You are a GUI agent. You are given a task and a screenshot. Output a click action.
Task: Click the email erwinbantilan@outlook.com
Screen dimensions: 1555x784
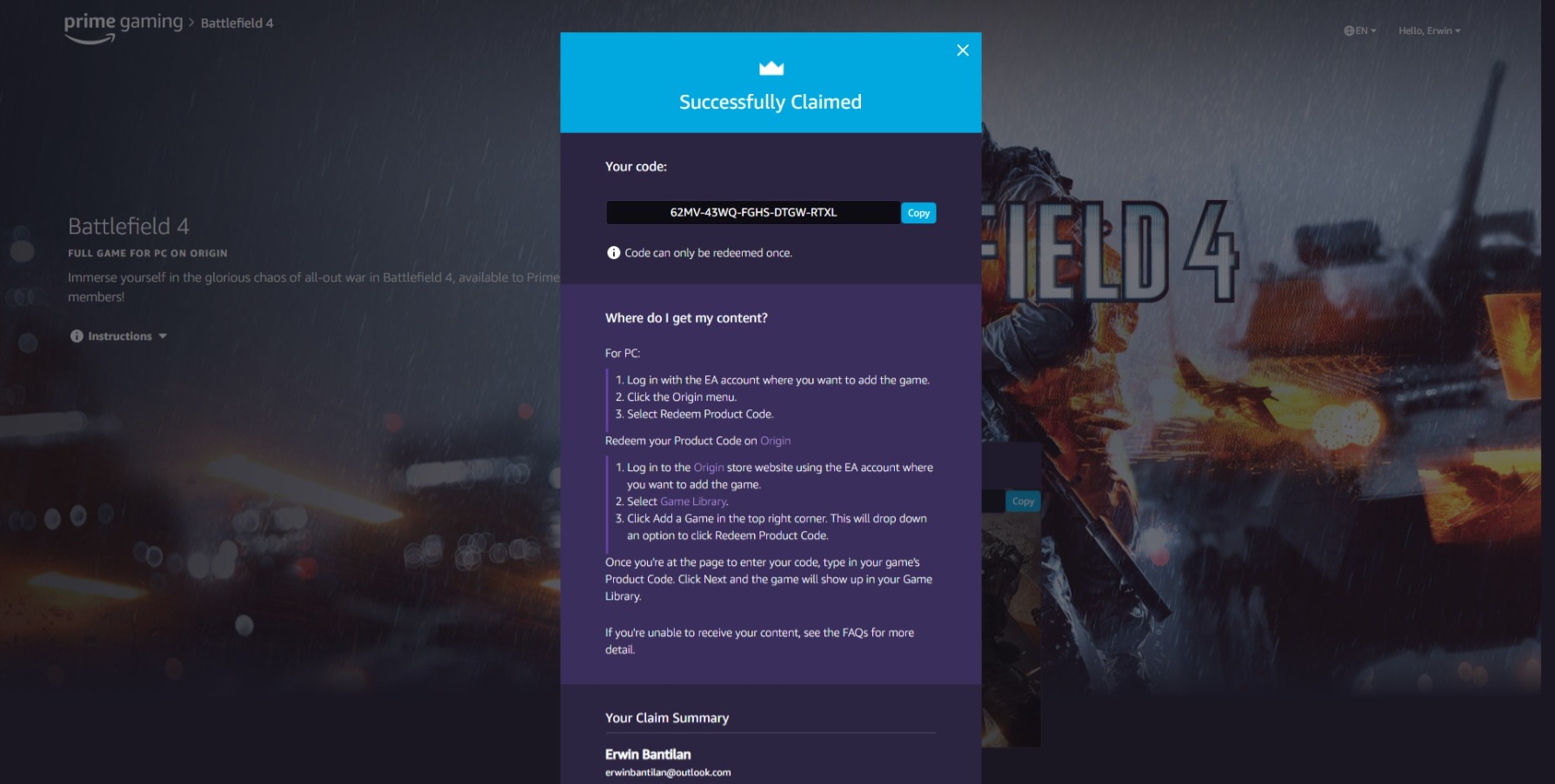(x=668, y=773)
